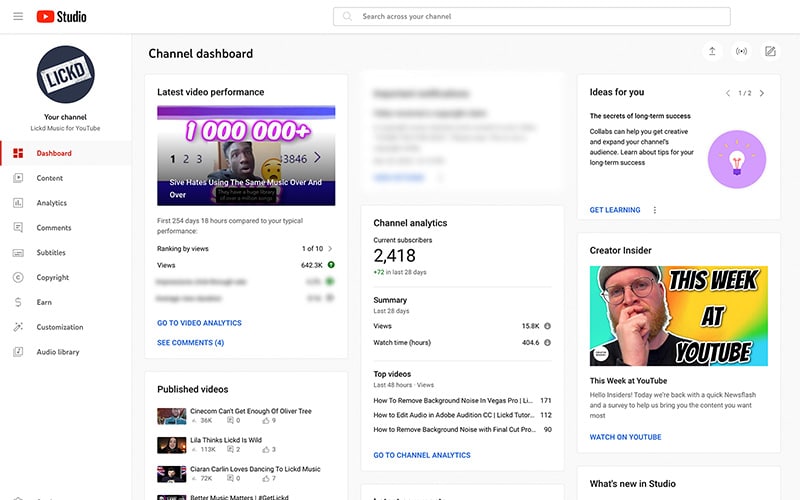
Task: Click the Audio library music icon
Action: (x=18, y=352)
